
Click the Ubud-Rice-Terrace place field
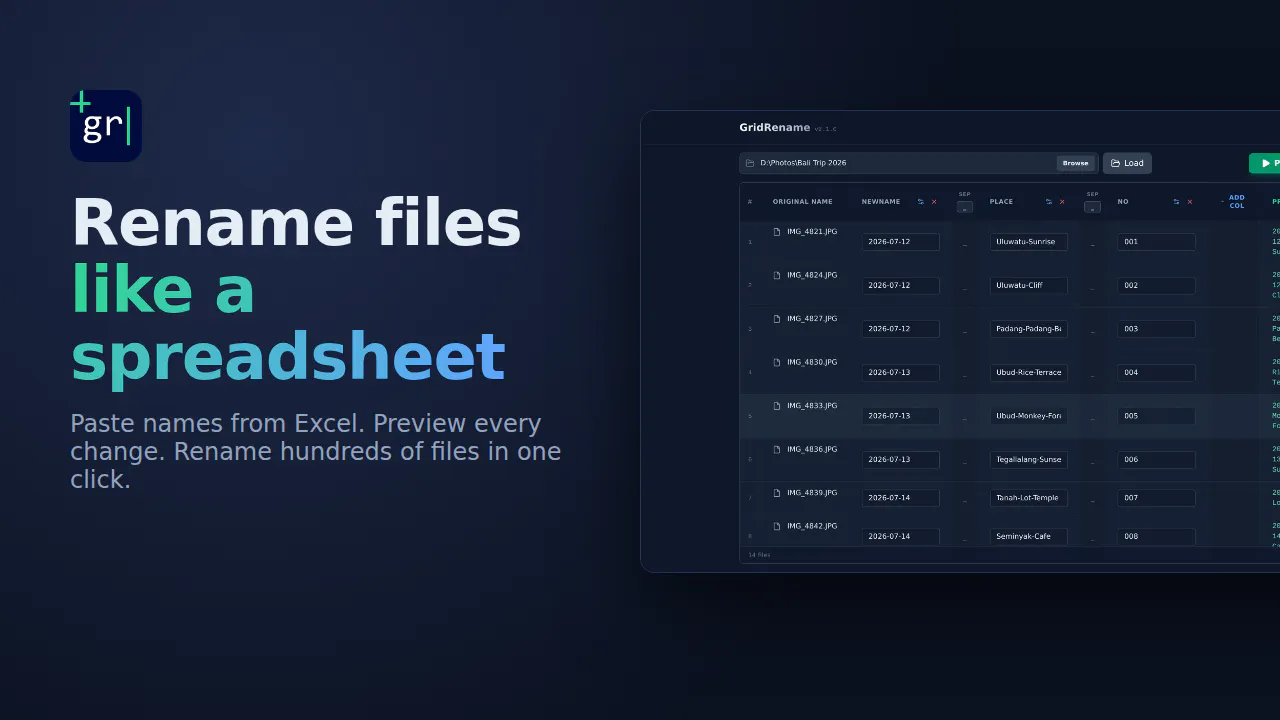pyautogui.click(x=1029, y=372)
